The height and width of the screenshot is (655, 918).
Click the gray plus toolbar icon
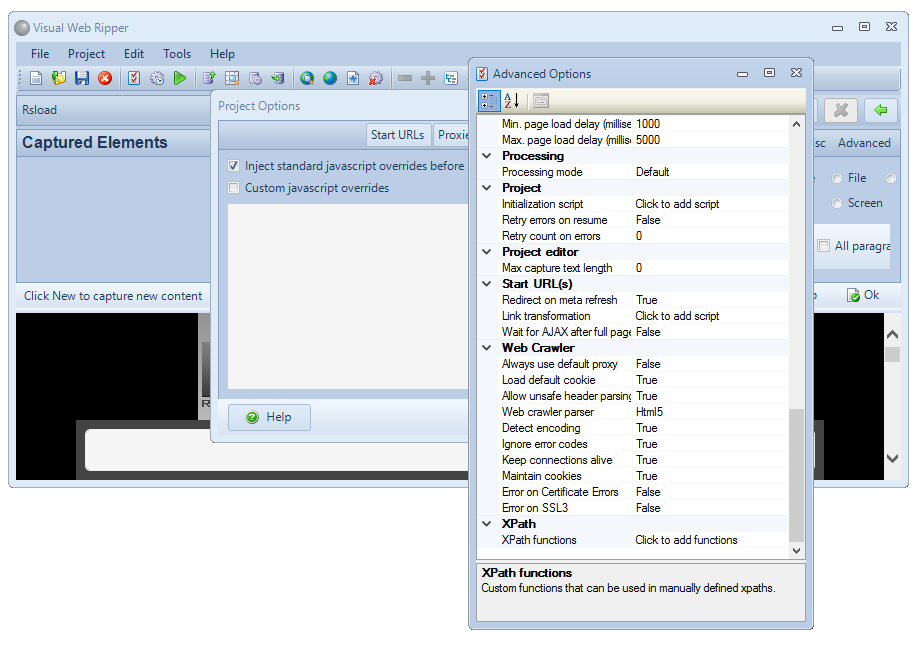428,78
